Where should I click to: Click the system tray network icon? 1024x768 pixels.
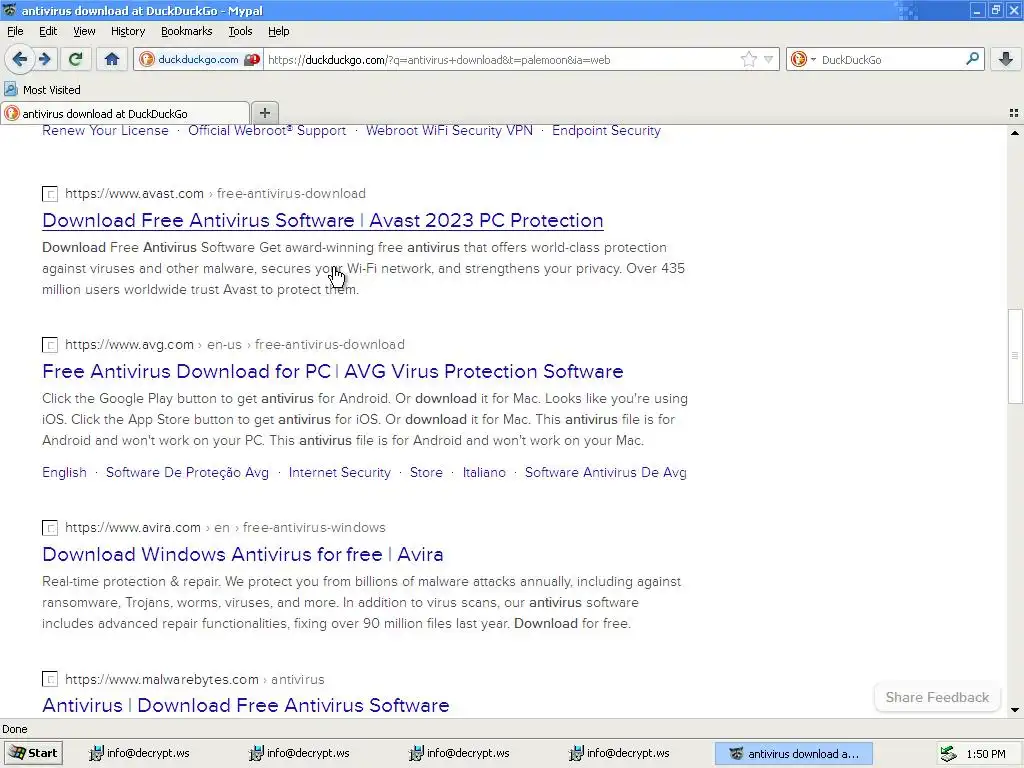(949, 754)
